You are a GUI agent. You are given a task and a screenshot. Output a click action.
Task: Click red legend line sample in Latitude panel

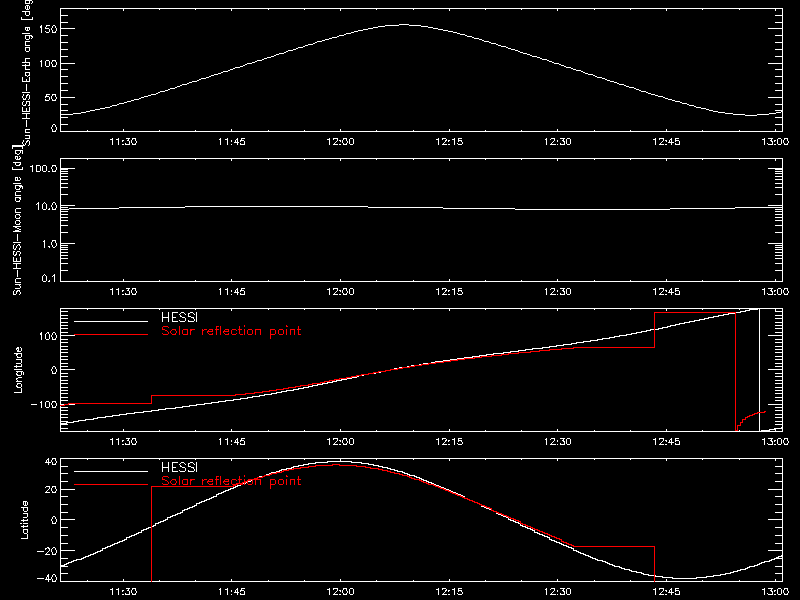point(111,485)
